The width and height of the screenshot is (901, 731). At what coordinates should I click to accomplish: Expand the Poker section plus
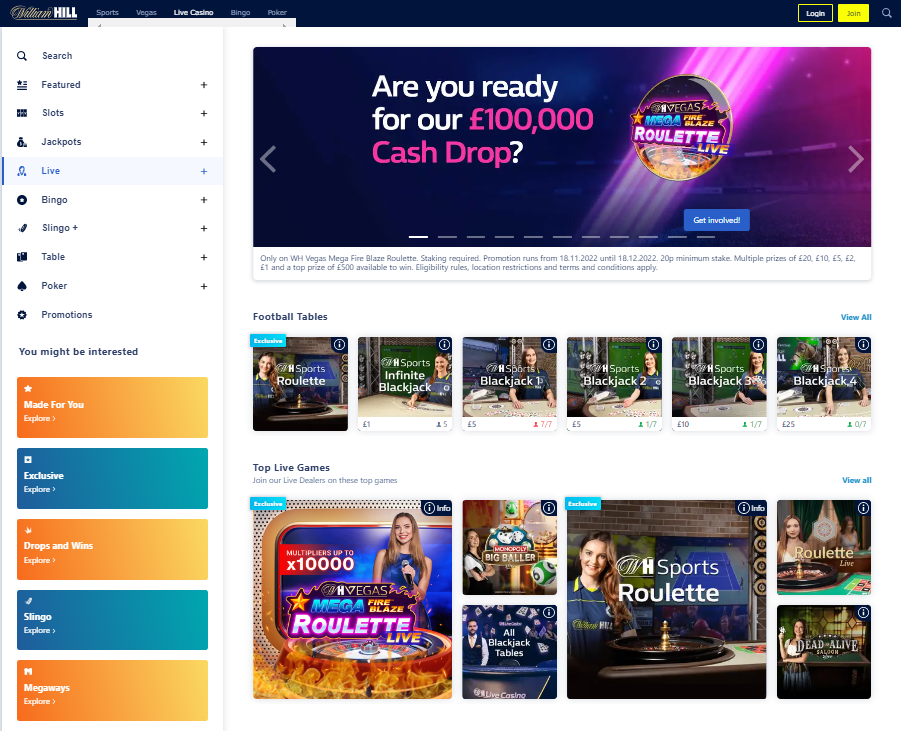pos(203,286)
